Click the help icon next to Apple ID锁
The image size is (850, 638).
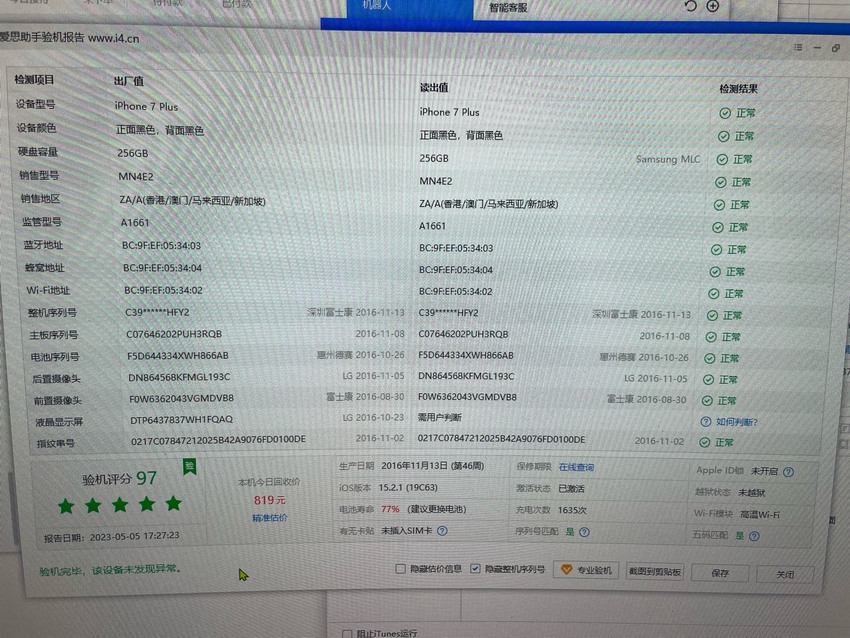pos(789,472)
